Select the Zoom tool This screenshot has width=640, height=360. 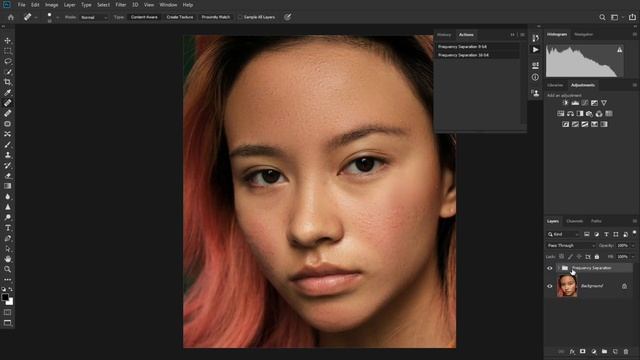pos(7,269)
